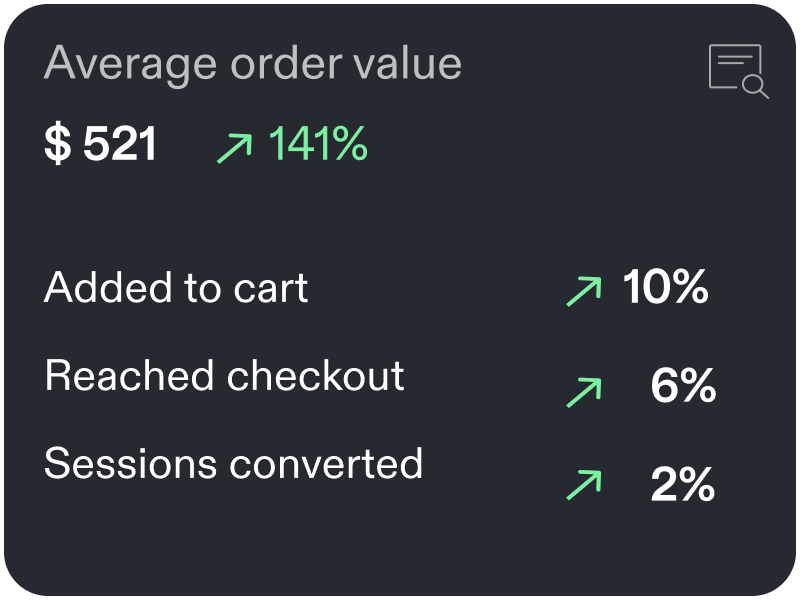This screenshot has width=800, height=600.
Task: Click the 10% added to cart value
Action: 665,287
